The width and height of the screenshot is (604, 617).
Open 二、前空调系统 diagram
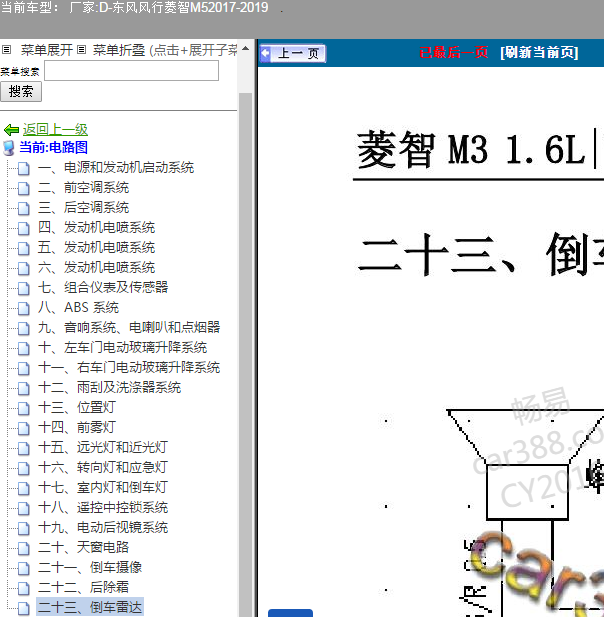click(83, 188)
